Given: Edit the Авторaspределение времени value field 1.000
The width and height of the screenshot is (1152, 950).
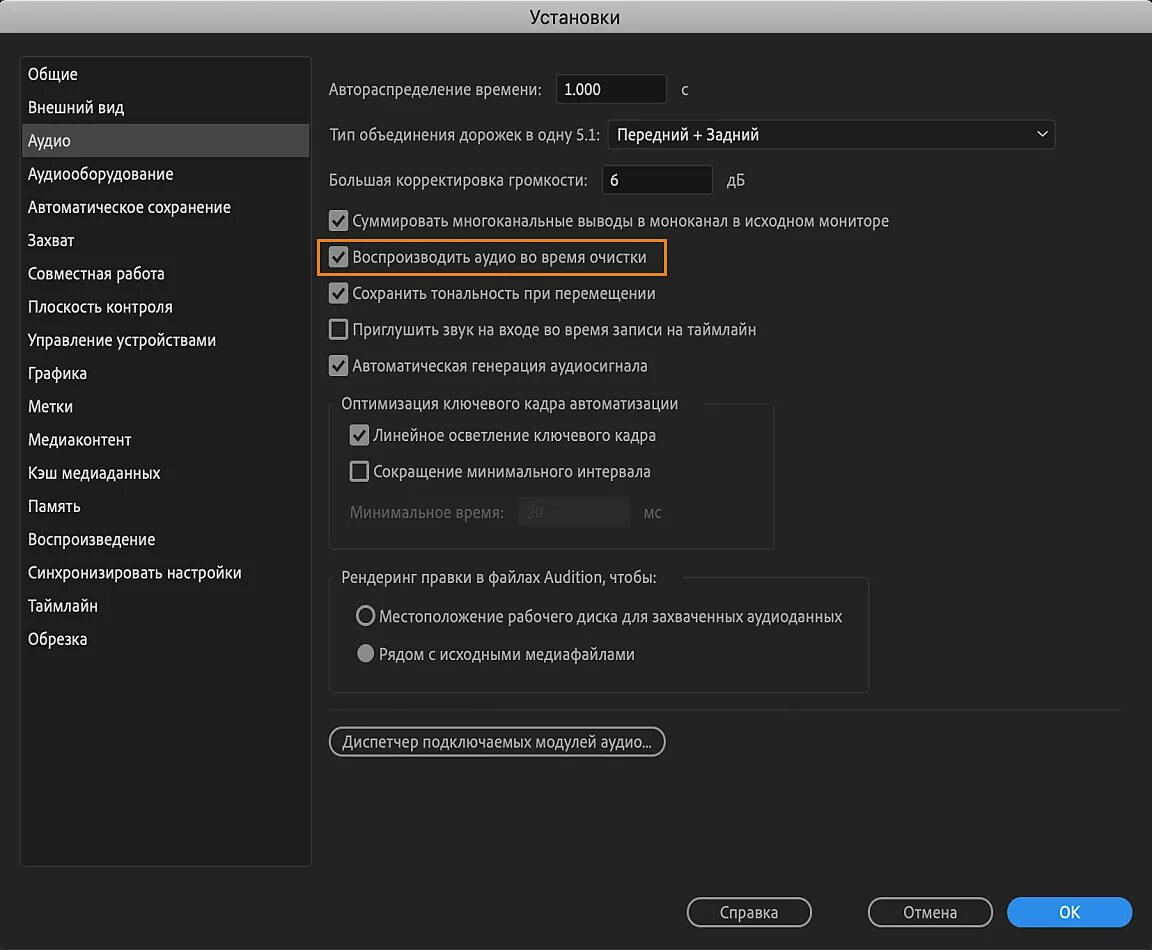Looking at the screenshot, I should coord(611,90).
